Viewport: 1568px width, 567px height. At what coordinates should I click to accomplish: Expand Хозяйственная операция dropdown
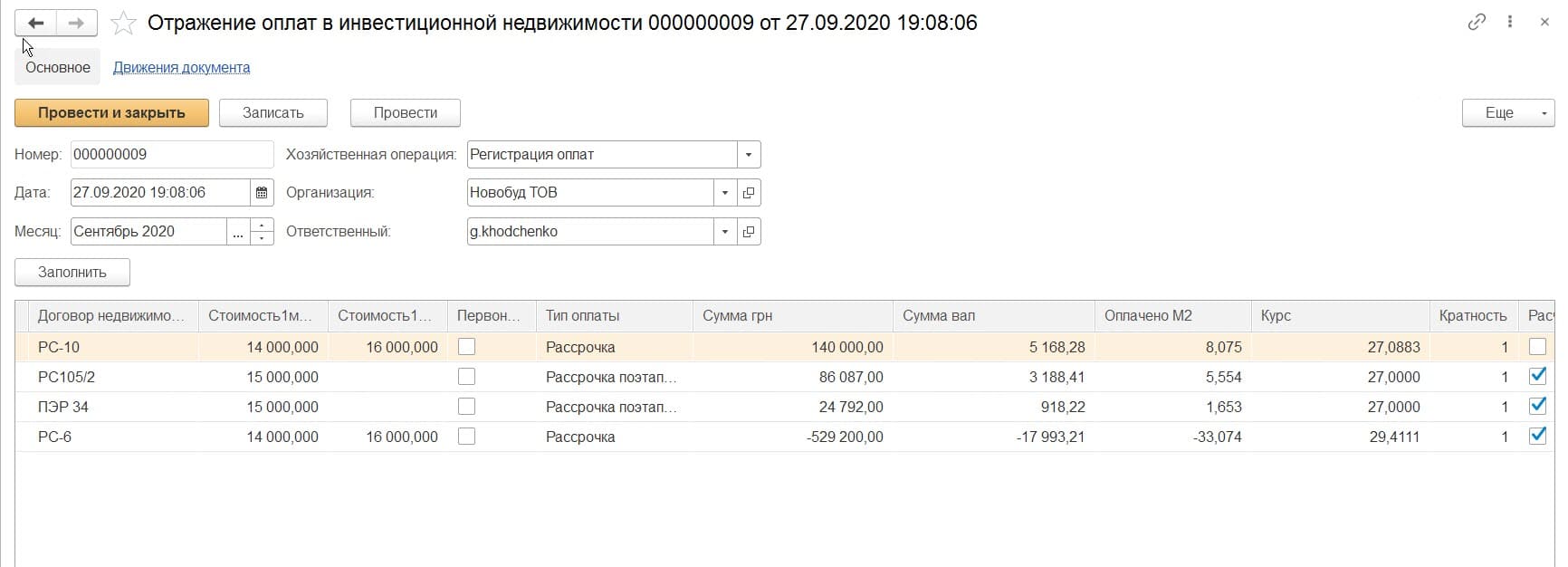tap(749, 155)
